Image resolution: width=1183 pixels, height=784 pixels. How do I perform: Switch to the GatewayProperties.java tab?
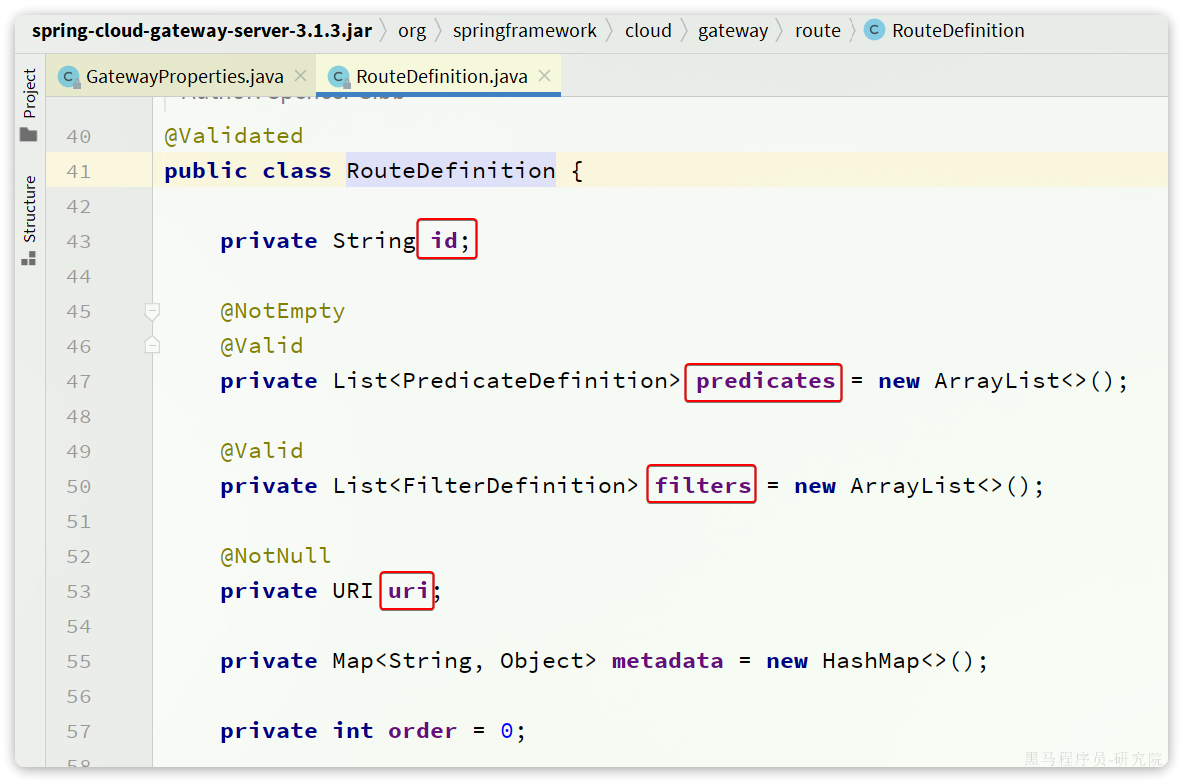tap(184, 77)
